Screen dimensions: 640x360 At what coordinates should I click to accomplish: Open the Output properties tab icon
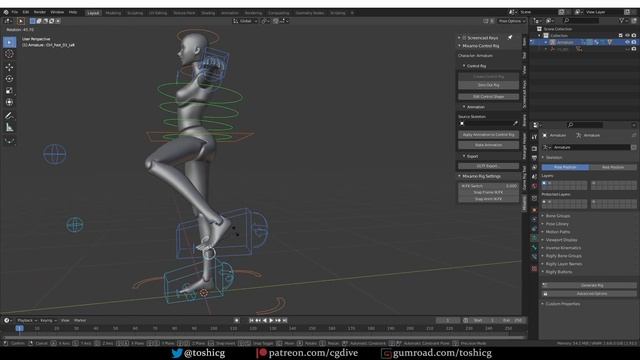pos(534,158)
